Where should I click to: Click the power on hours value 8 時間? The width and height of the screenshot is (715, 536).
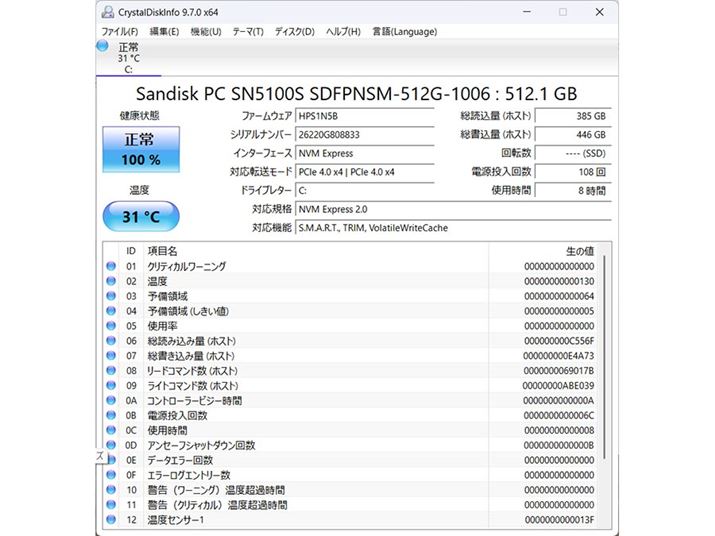[573, 191]
